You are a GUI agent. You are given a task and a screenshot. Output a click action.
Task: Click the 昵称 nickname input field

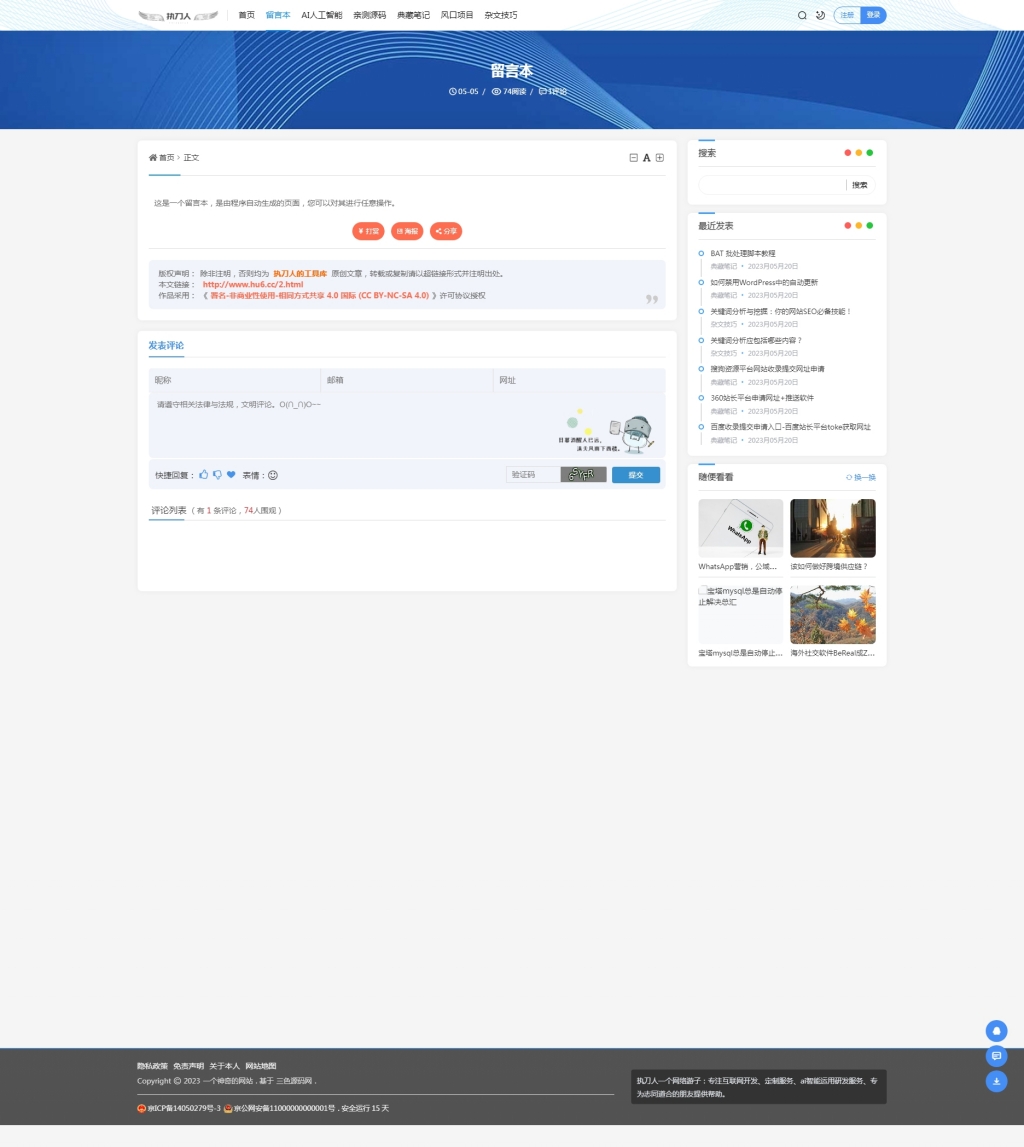point(234,380)
